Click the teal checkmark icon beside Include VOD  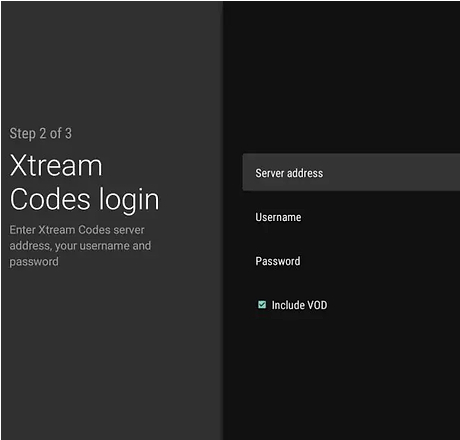coord(262,305)
